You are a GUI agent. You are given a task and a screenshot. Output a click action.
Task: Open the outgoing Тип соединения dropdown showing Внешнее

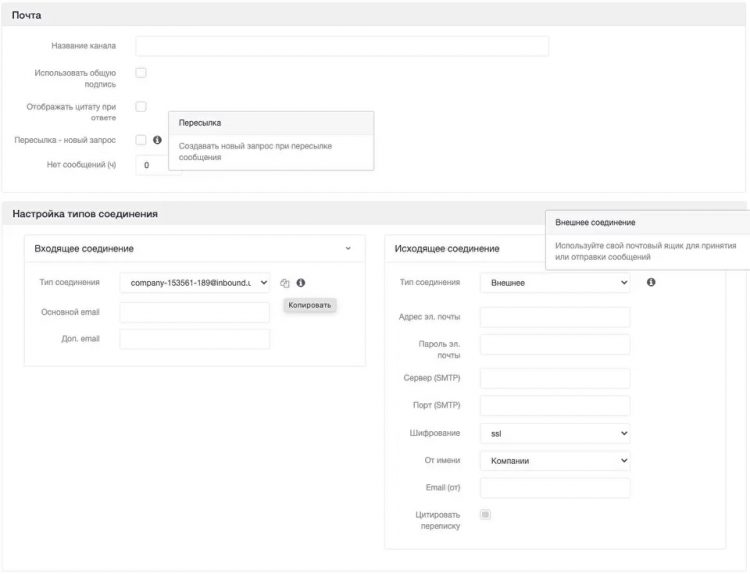click(555, 283)
